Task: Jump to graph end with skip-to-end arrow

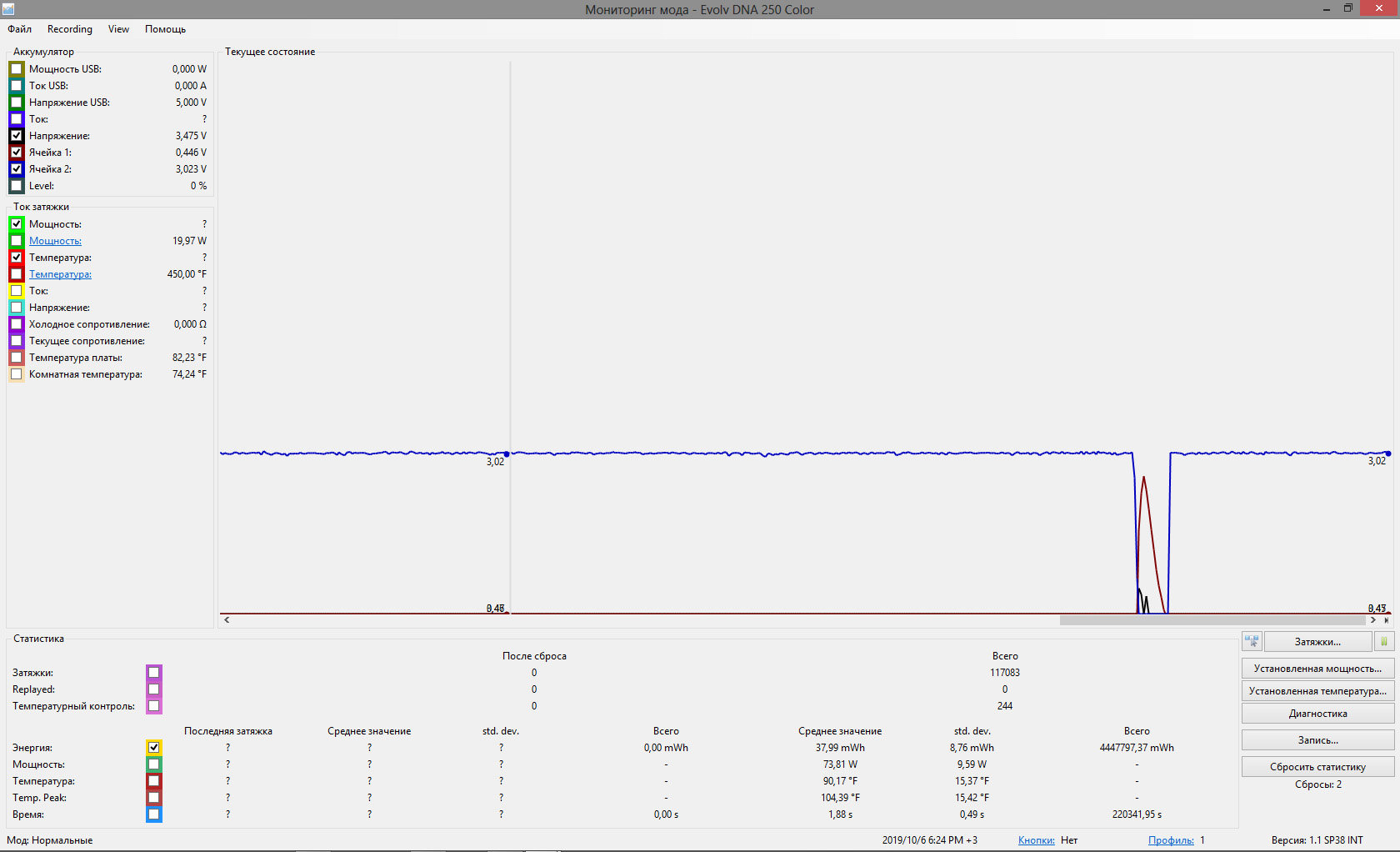Action: (1387, 620)
